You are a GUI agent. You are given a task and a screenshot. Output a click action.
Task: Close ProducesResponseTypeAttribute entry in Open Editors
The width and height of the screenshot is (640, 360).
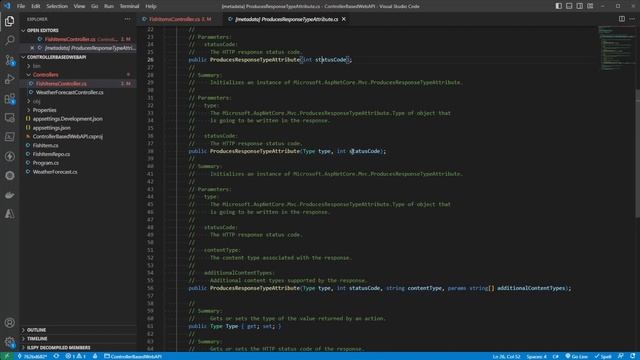pyautogui.click(x=32, y=48)
